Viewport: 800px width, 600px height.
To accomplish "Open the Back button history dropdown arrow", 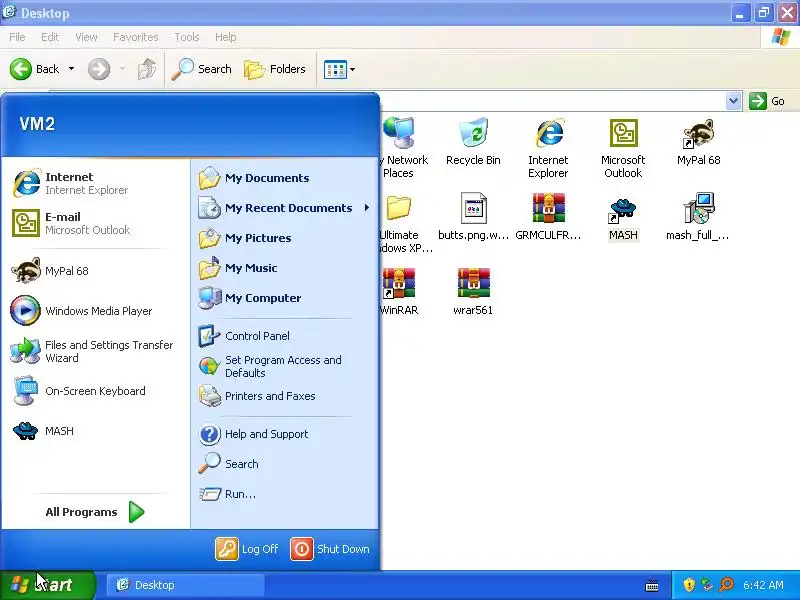I will [x=71, y=69].
